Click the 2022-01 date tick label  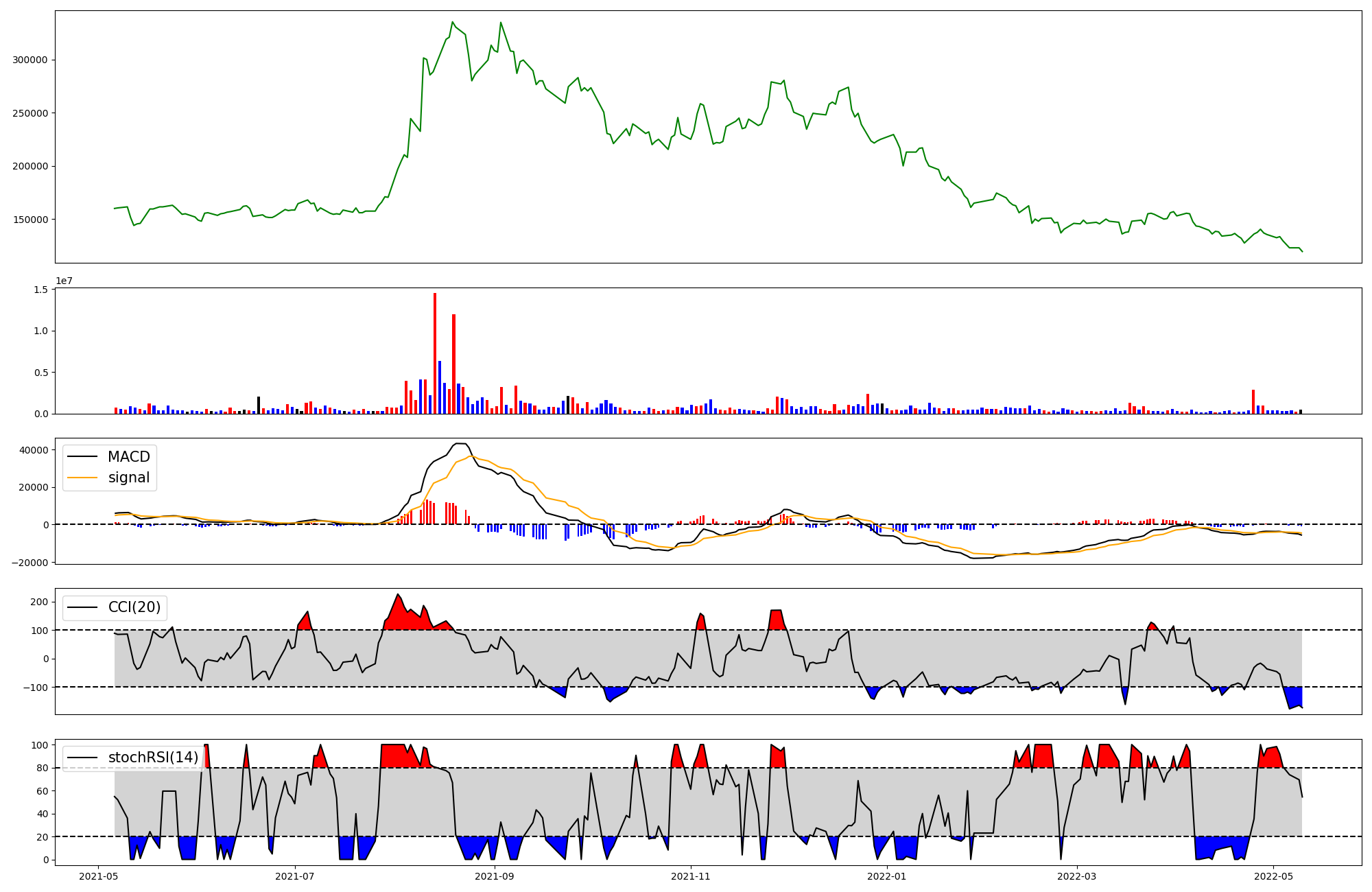pyautogui.click(x=887, y=876)
